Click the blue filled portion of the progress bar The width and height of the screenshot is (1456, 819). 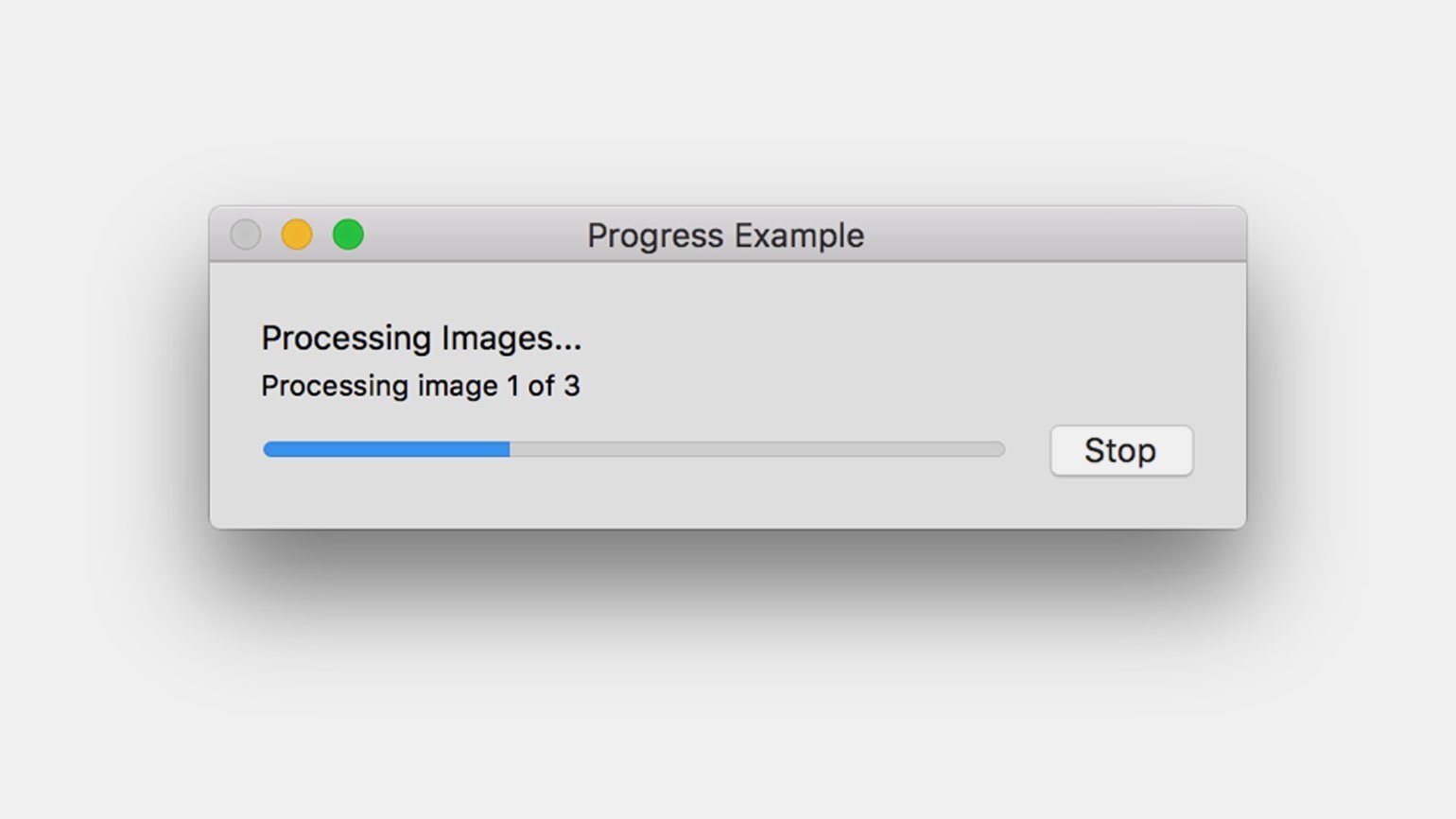(x=387, y=449)
